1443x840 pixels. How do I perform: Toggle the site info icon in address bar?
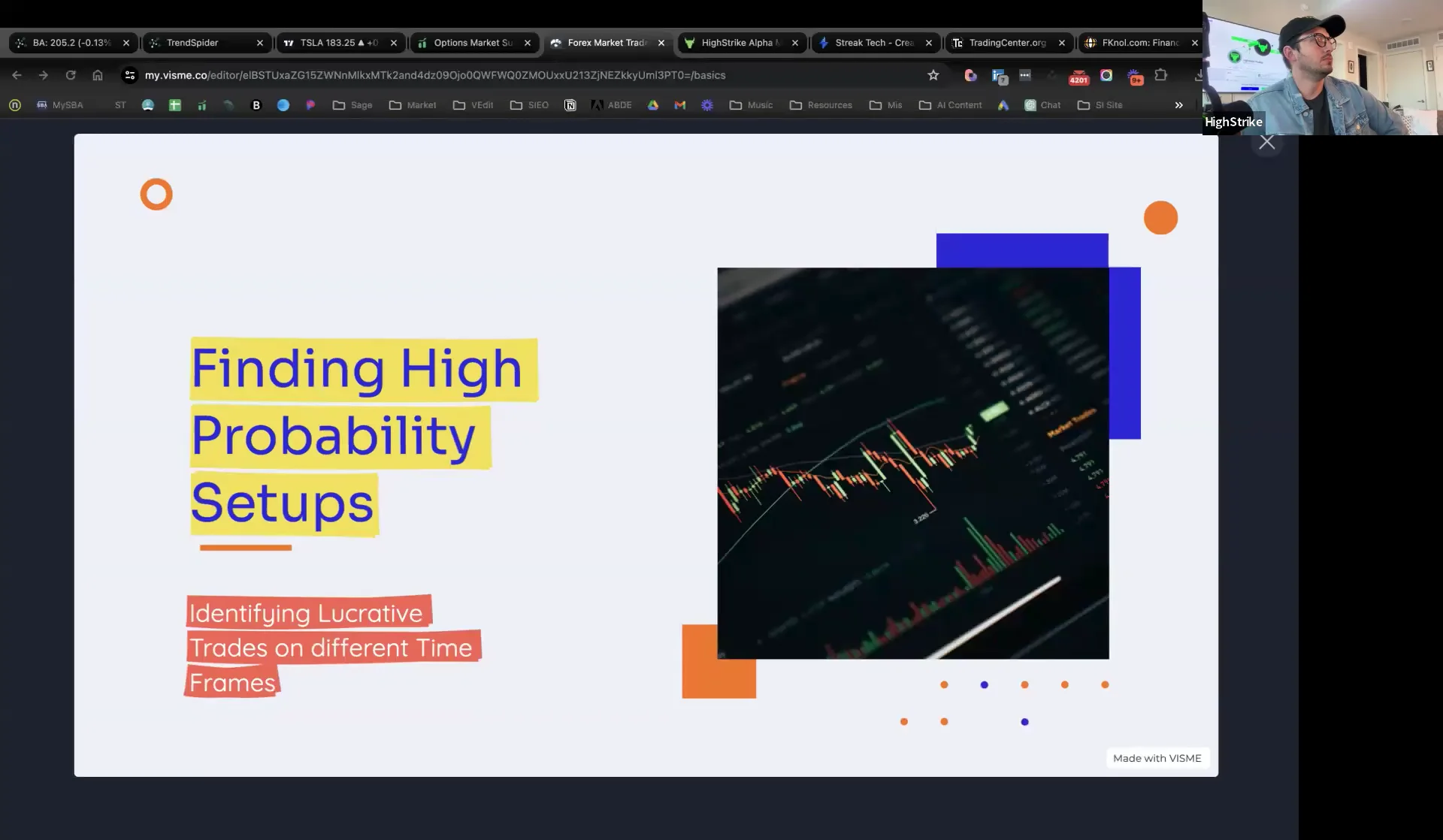point(129,75)
